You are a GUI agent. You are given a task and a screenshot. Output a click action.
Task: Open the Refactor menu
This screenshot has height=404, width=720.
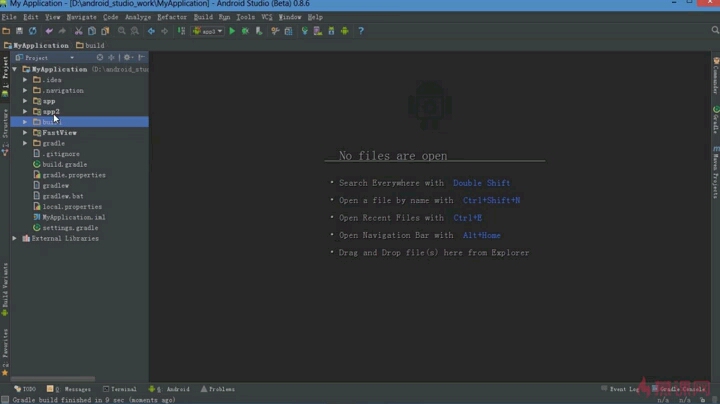coord(172,17)
